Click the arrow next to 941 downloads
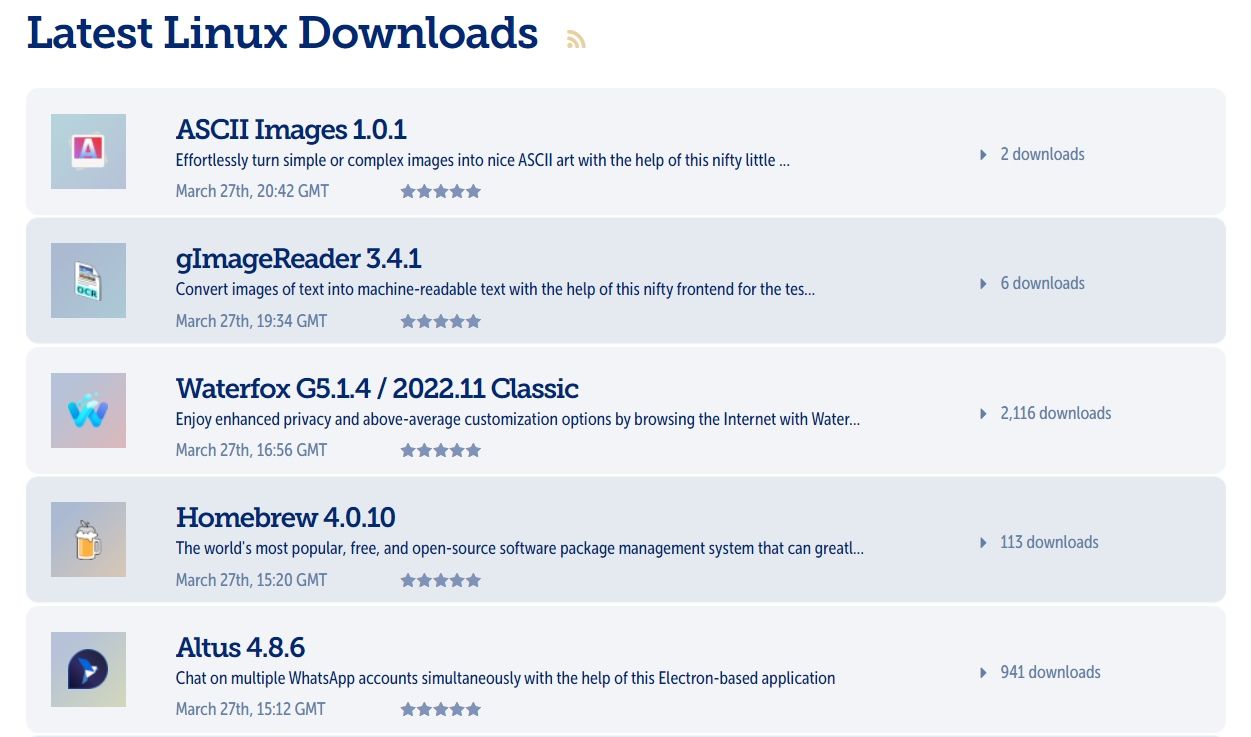Image resolution: width=1251 pixels, height=737 pixels. (x=983, y=672)
